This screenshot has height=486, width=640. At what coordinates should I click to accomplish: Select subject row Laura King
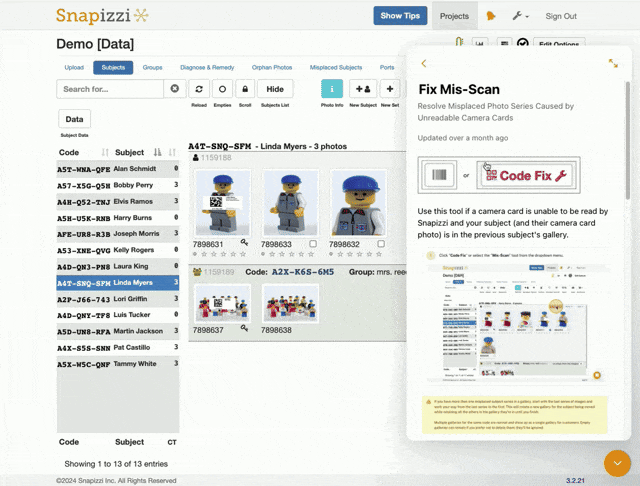118,266
